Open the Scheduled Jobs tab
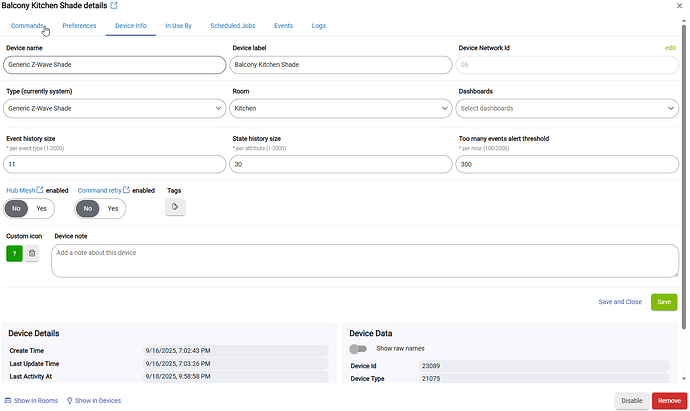690x411 pixels. click(231, 25)
